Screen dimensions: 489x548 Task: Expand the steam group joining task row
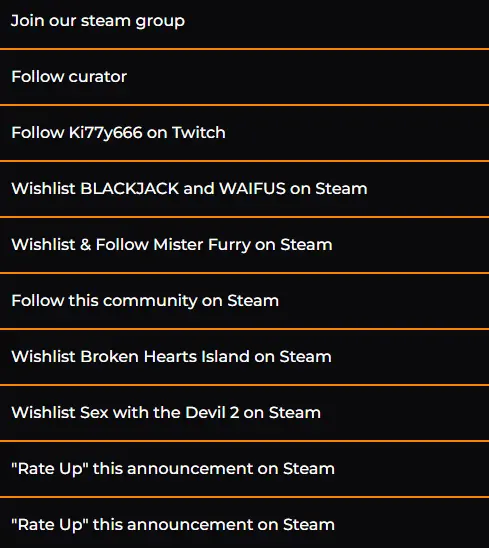(x=244, y=23)
